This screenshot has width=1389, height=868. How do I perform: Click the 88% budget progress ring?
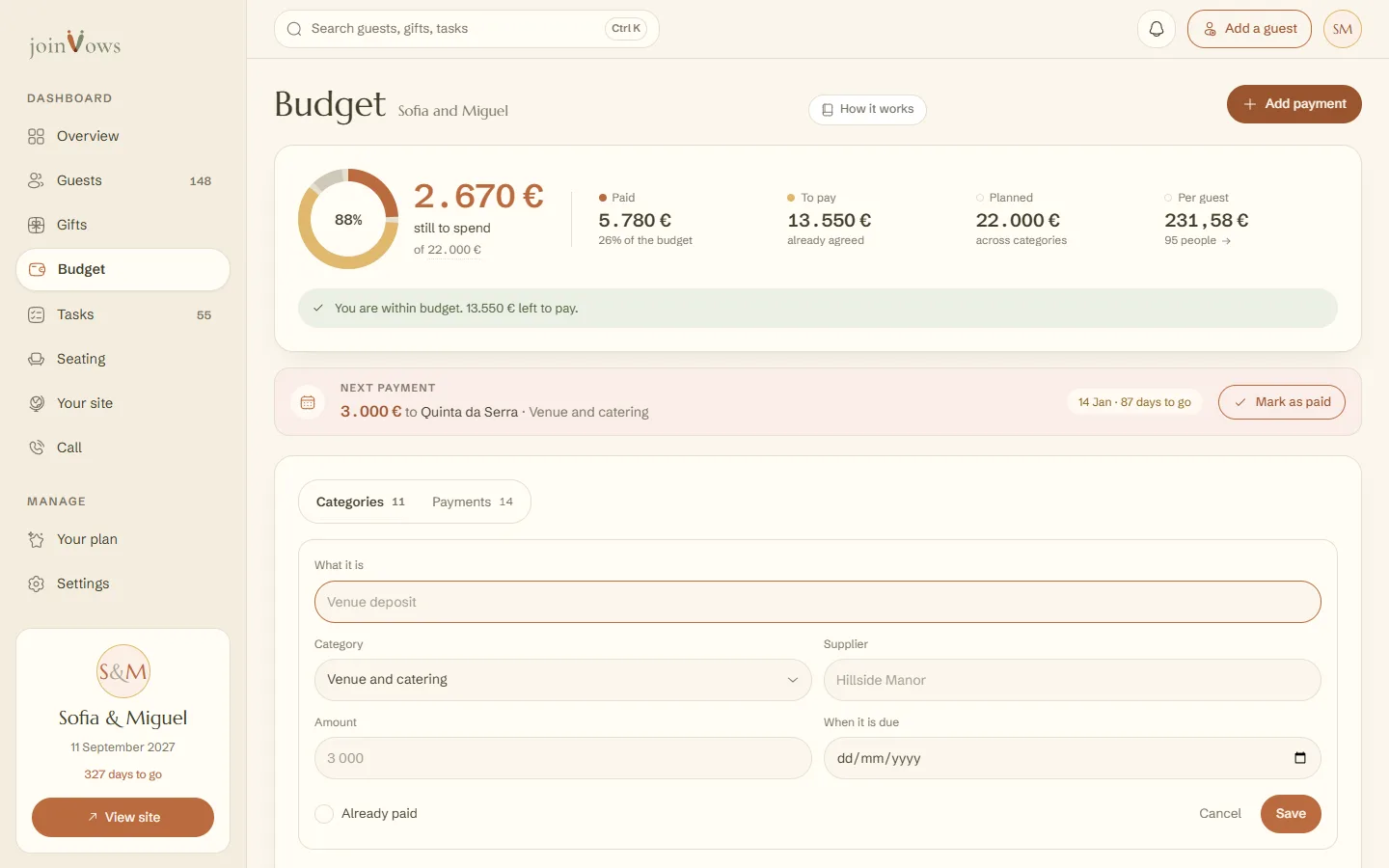[348, 219]
